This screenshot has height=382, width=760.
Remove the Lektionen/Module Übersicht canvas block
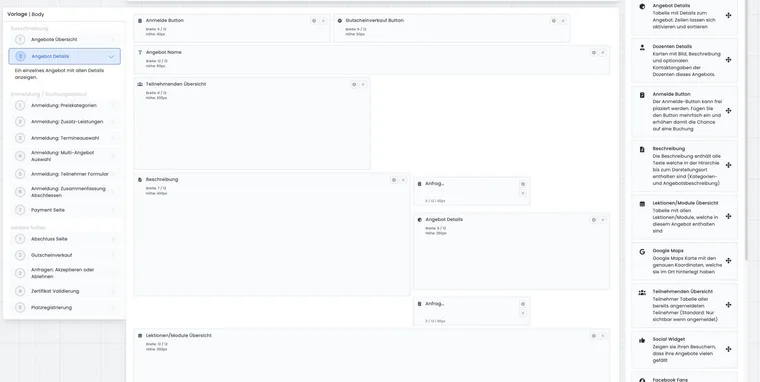tap(603, 336)
